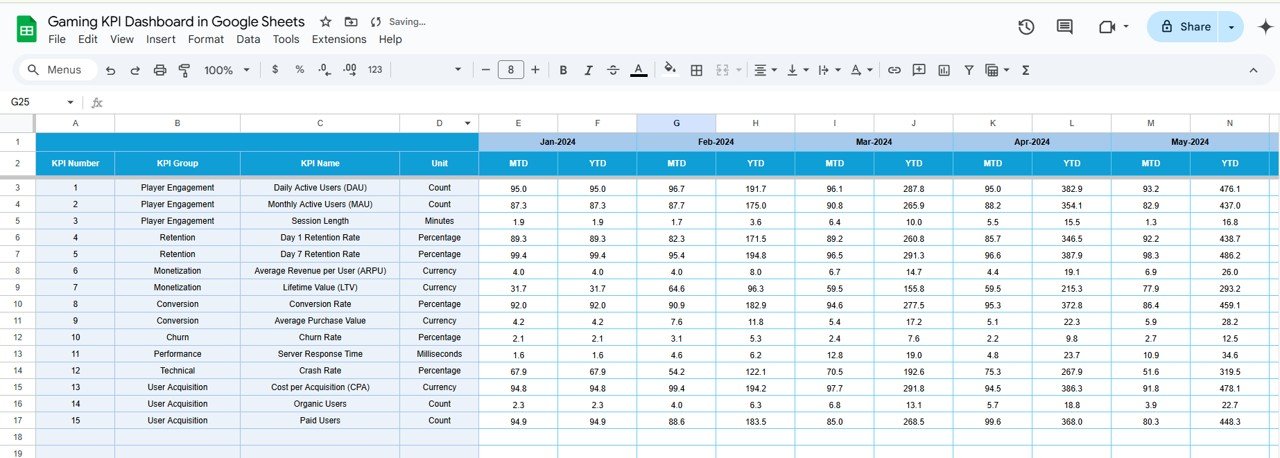Open the View menu
Screen dimensions: 1280x458
122,39
